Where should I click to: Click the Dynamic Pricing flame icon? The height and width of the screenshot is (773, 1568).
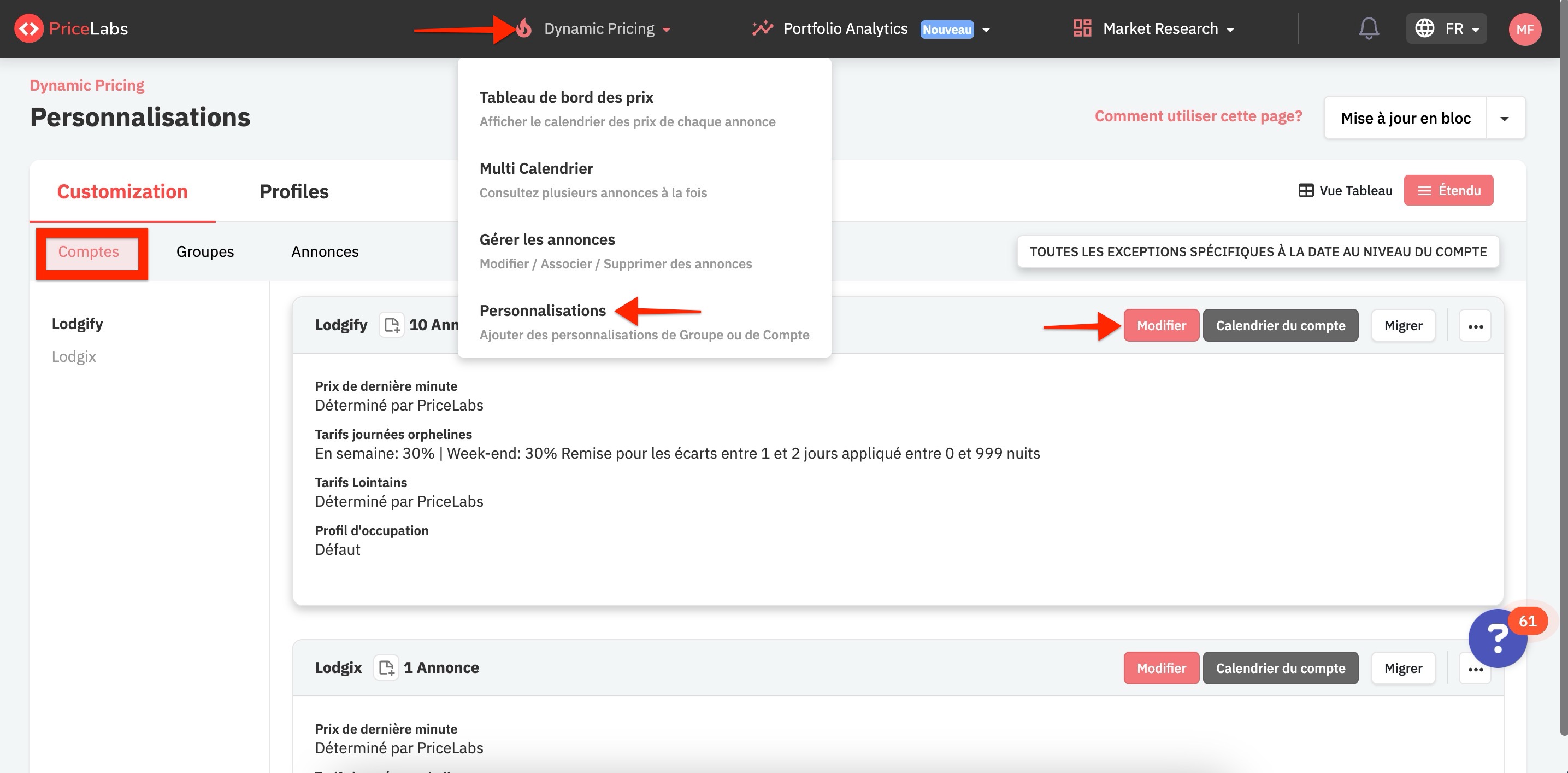(524, 28)
